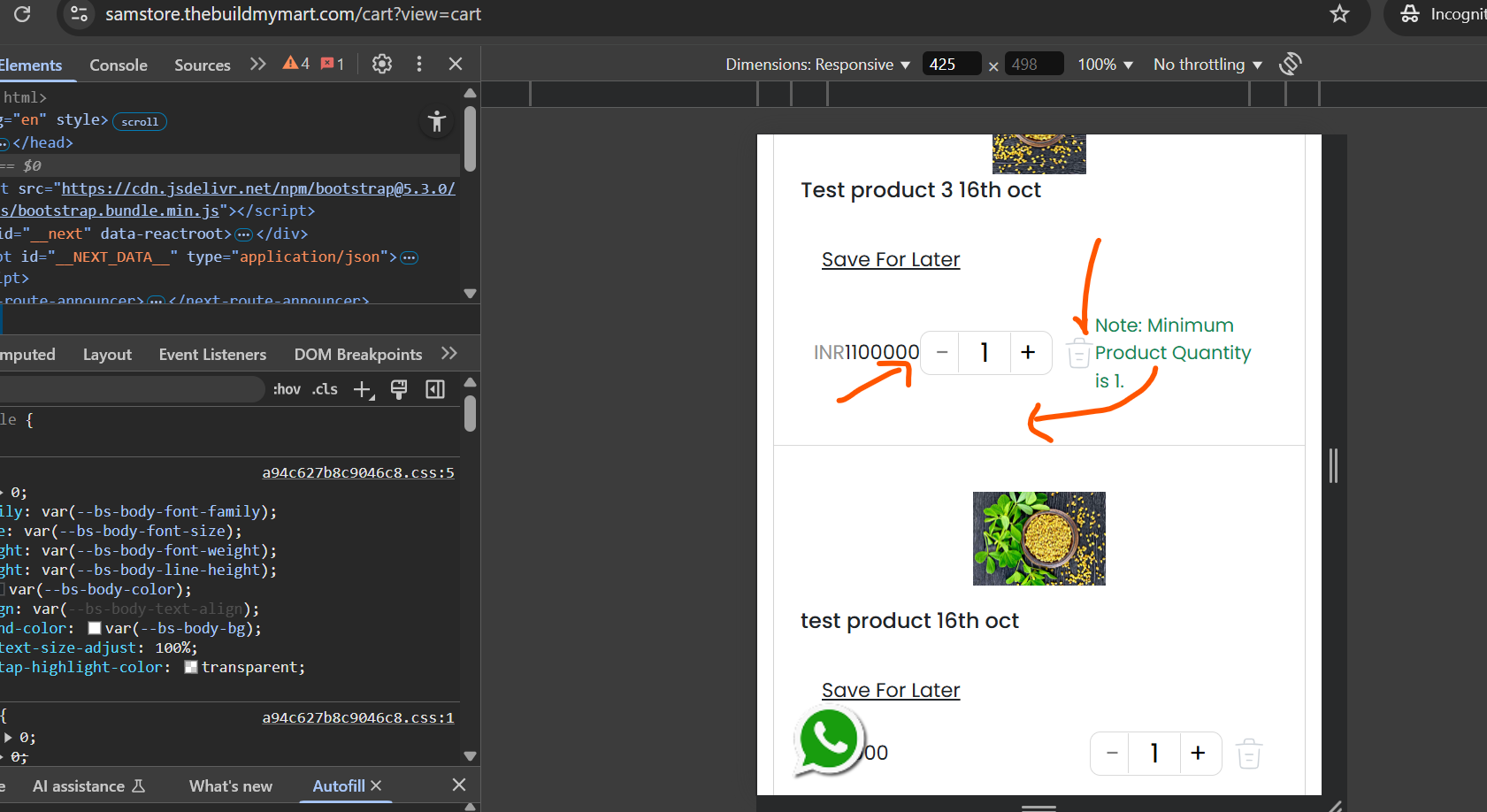Toggle computed styles sidebar icon
Viewport: 1487px width, 812px height.
point(435,389)
